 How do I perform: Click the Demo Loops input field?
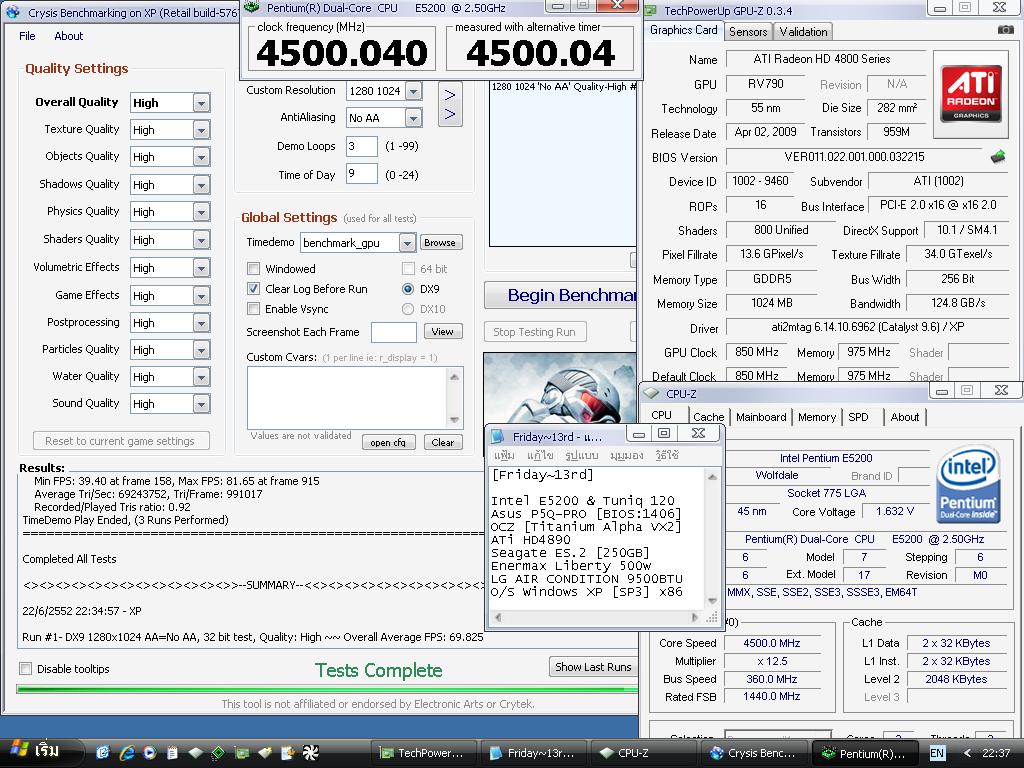pos(361,146)
